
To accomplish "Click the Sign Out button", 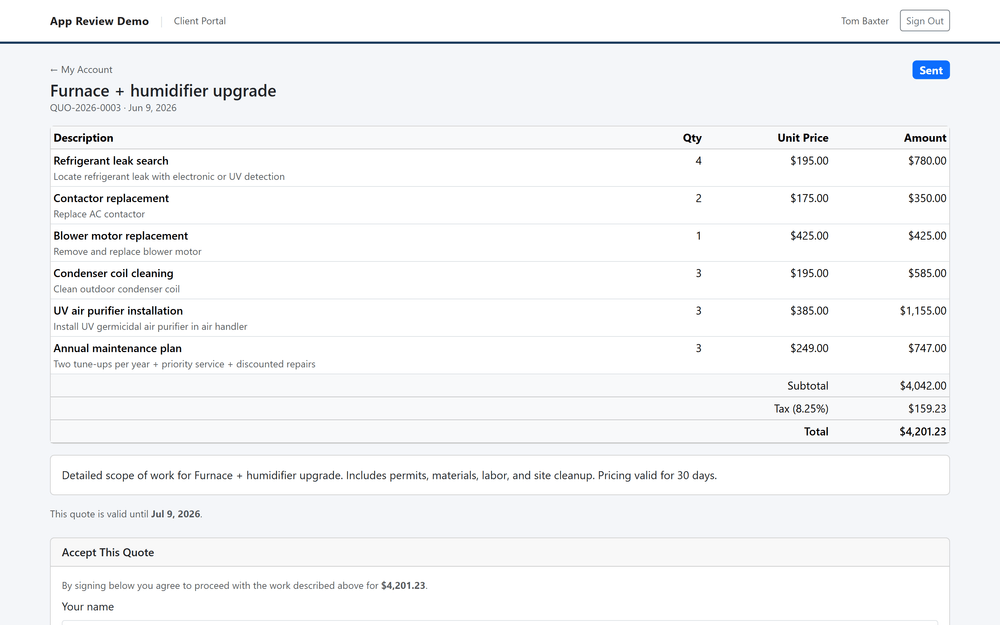I will tap(924, 20).
